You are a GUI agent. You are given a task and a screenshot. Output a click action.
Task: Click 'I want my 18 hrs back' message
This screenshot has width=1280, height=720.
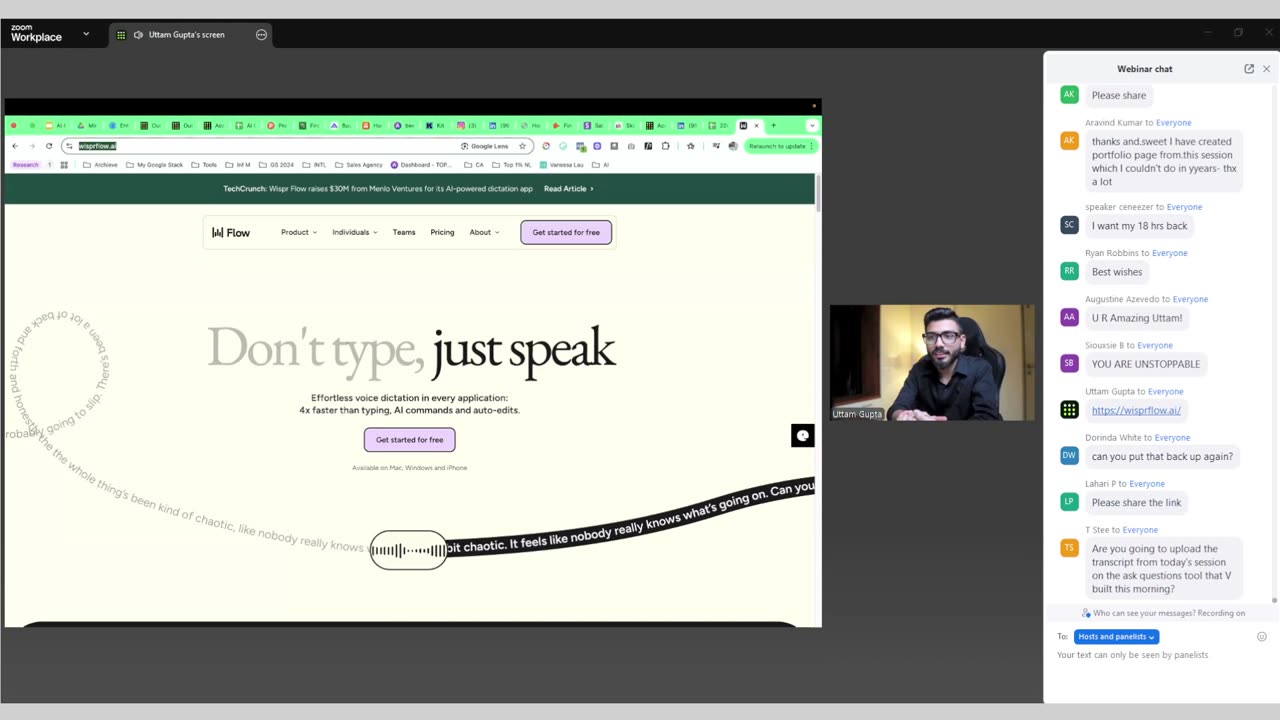pyautogui.click(x=1140, y=226)
